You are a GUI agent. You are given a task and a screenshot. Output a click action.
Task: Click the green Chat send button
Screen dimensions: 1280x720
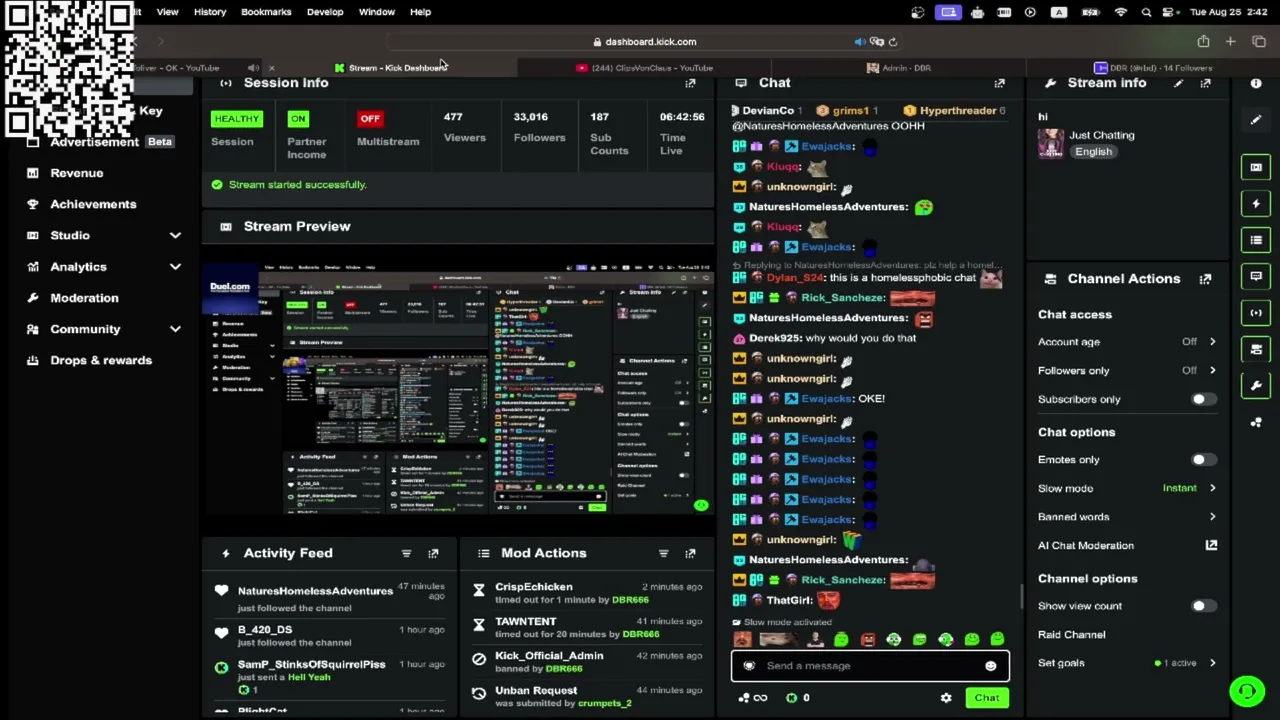[987, 698]
